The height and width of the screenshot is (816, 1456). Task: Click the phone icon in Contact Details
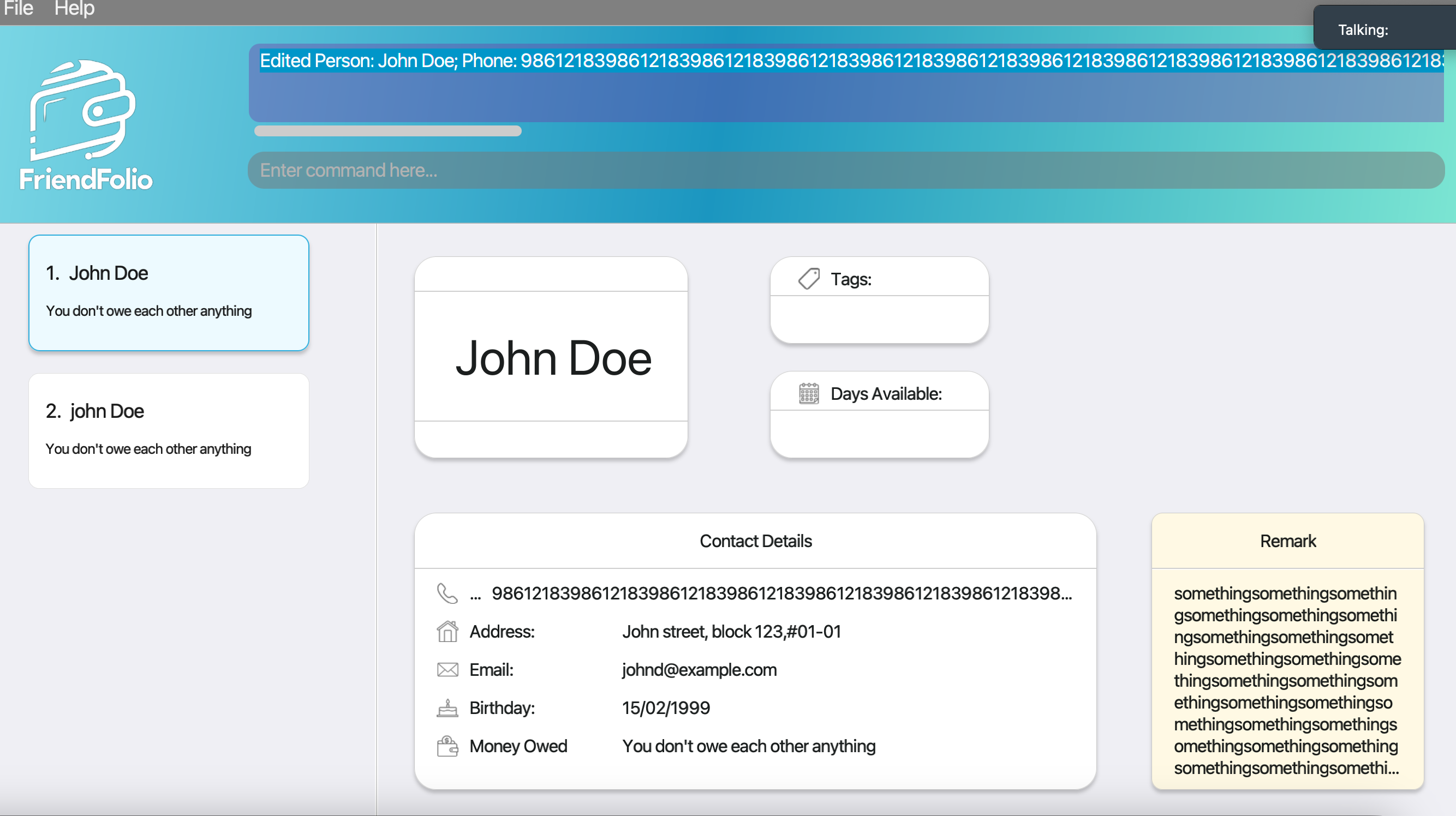447,593
